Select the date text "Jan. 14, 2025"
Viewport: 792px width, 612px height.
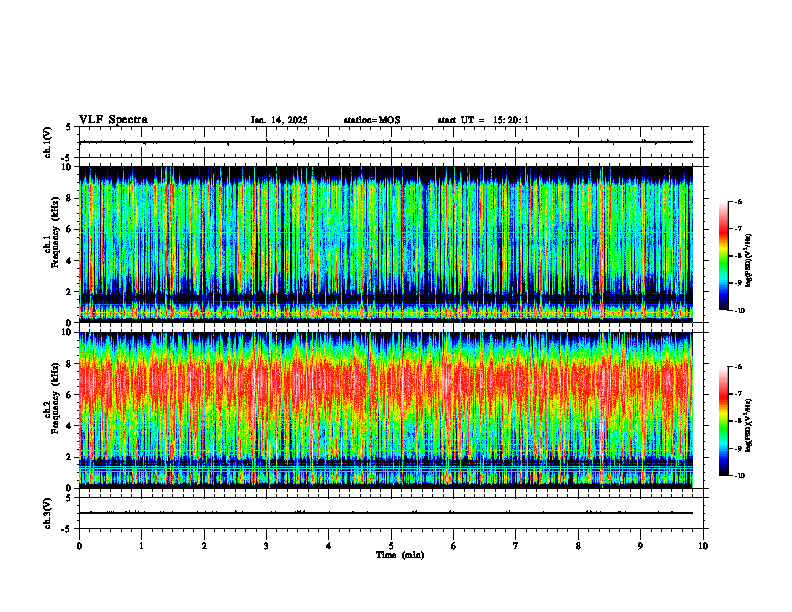coord(279,120)
